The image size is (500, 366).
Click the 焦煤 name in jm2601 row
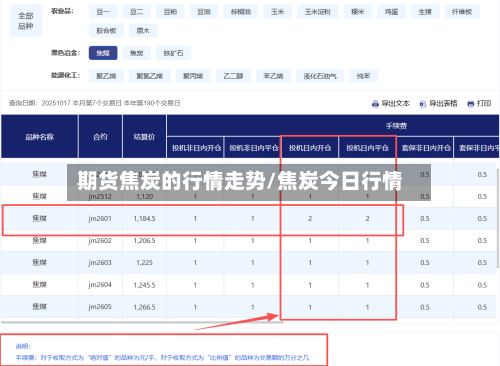(40, 218)
